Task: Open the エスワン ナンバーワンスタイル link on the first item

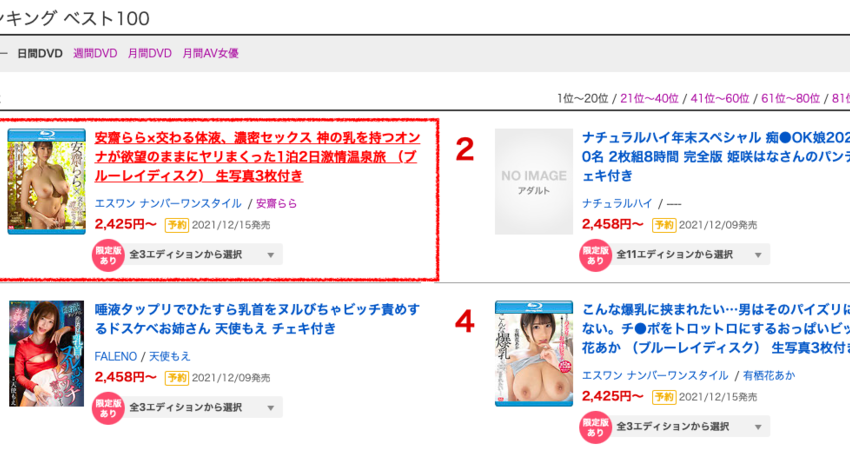Action: [x=168, y=203]
